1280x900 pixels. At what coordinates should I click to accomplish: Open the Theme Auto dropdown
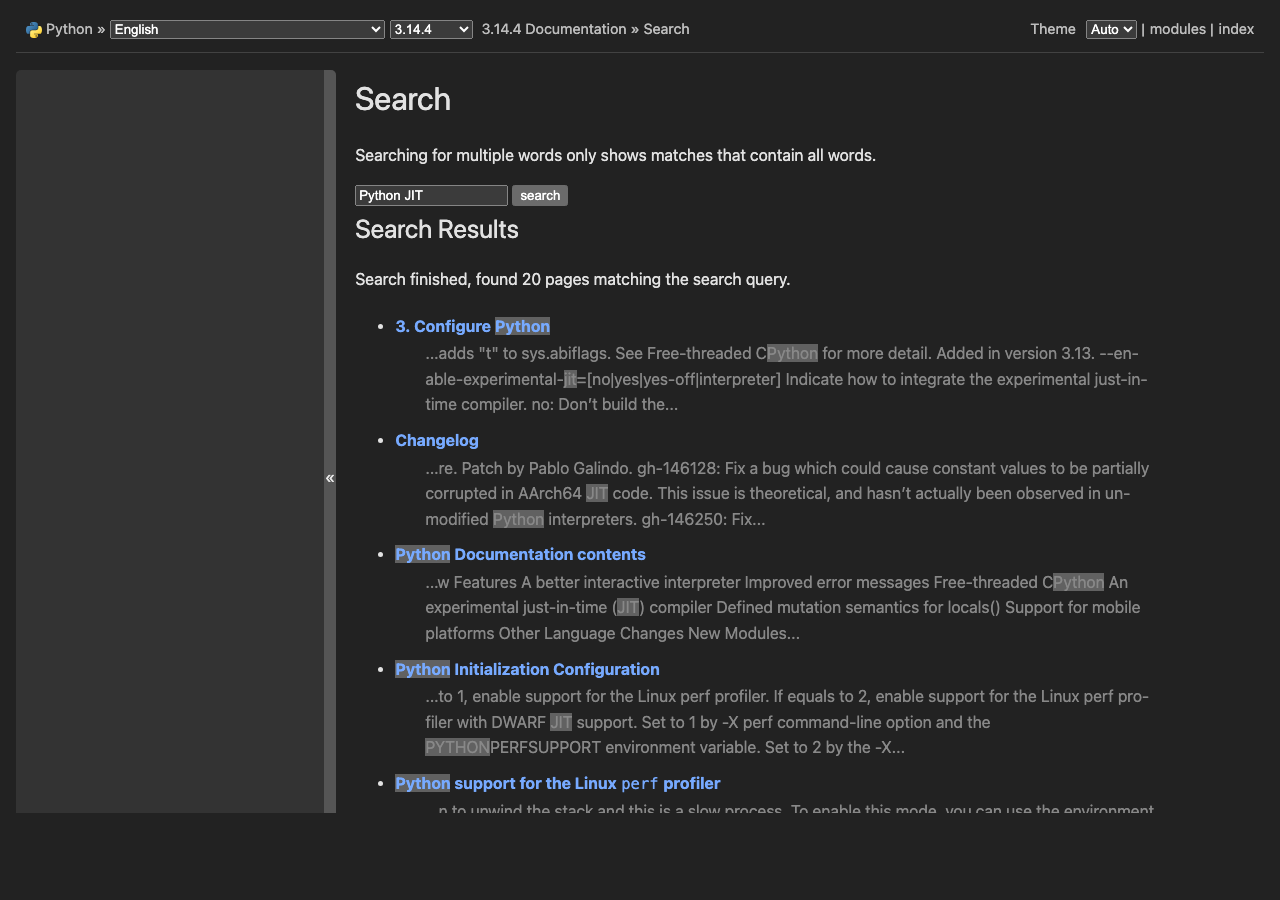pos(1110,29)
